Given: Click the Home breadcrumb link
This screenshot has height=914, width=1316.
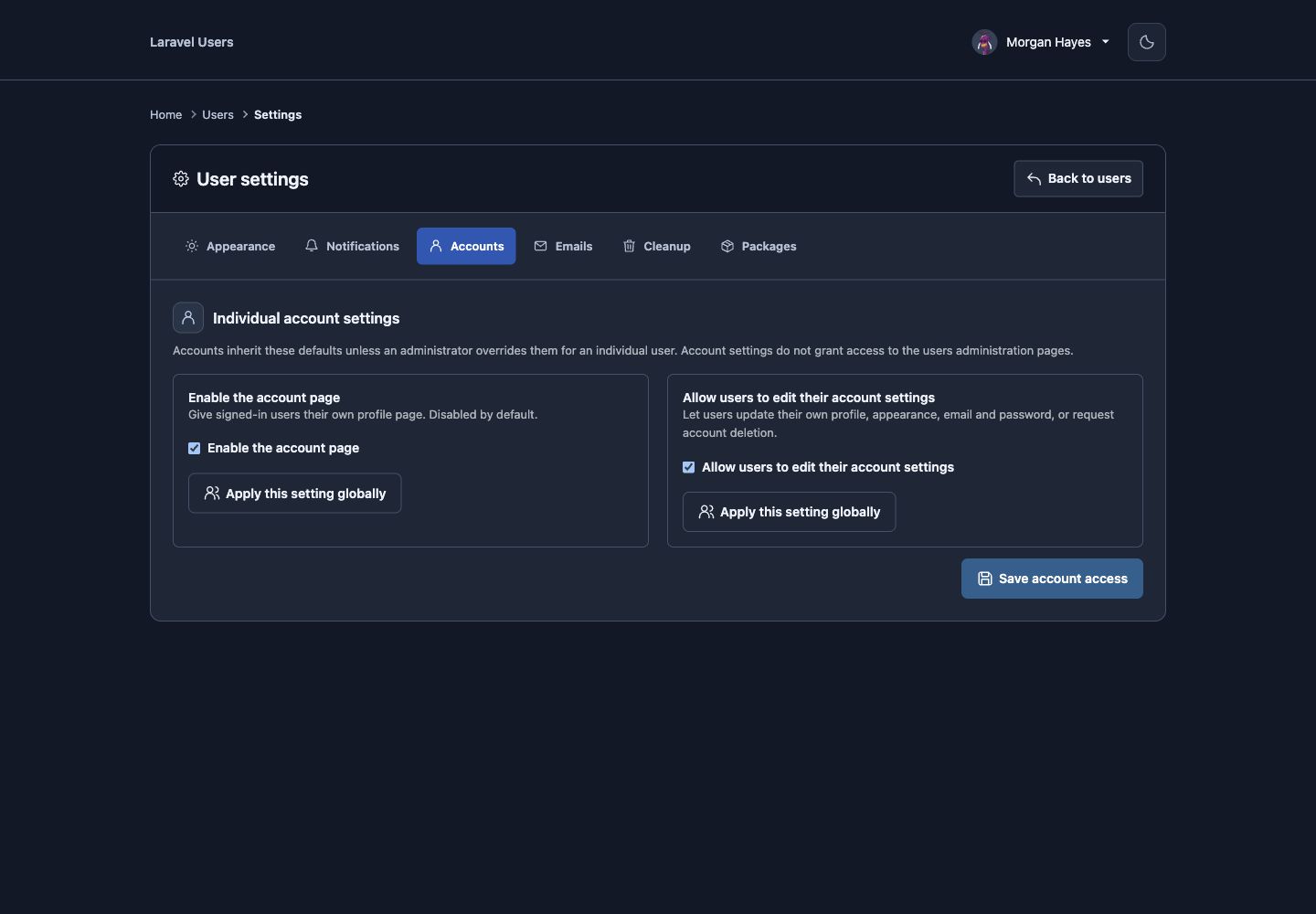Looking at the screenshot, I should coord(166,115).
